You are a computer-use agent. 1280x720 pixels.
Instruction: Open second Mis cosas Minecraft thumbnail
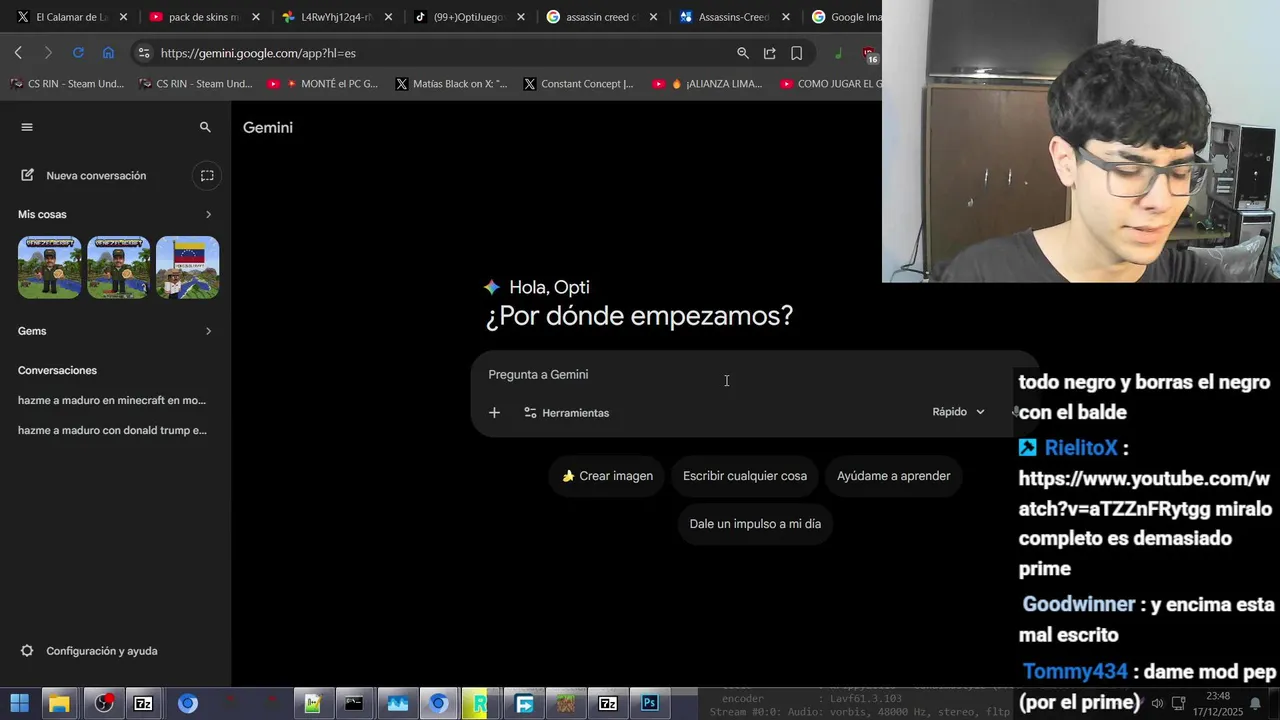coord(118,267)
